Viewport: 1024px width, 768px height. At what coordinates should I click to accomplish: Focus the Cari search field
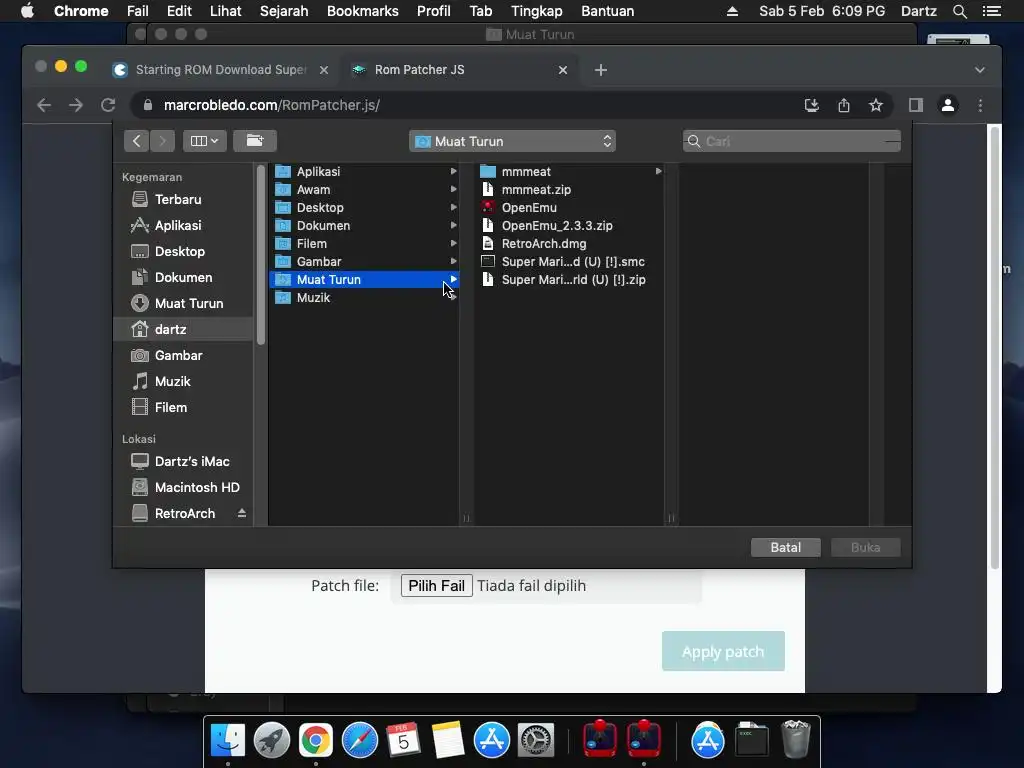792,141
